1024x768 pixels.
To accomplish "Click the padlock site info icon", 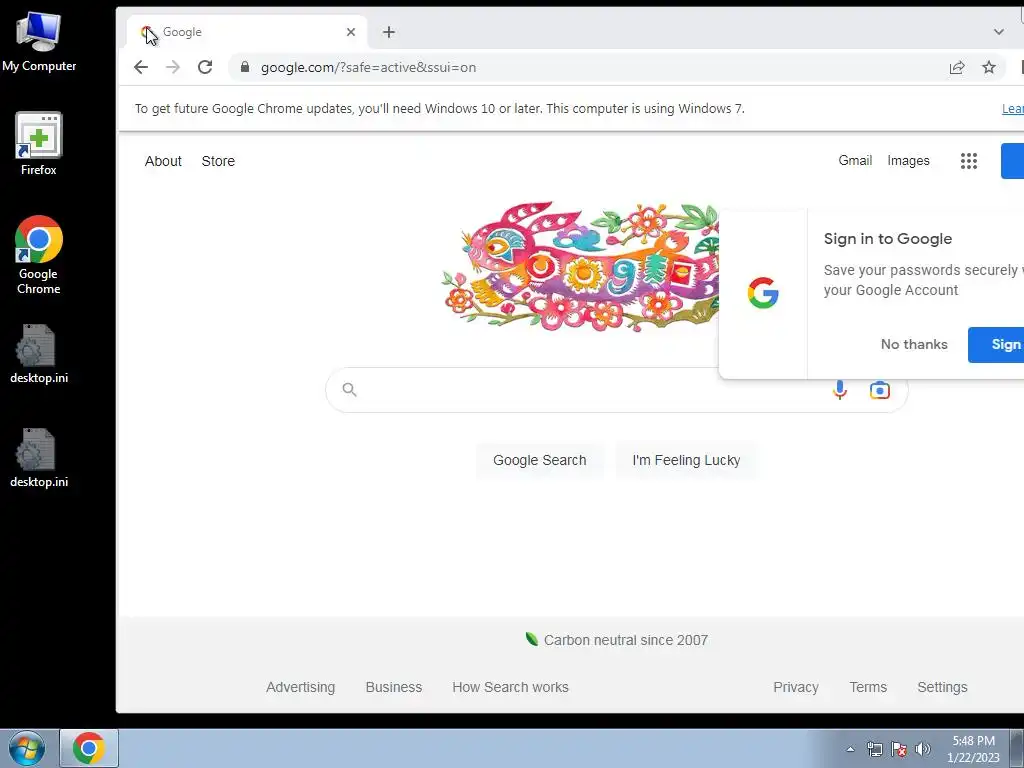I will (245, 67).
